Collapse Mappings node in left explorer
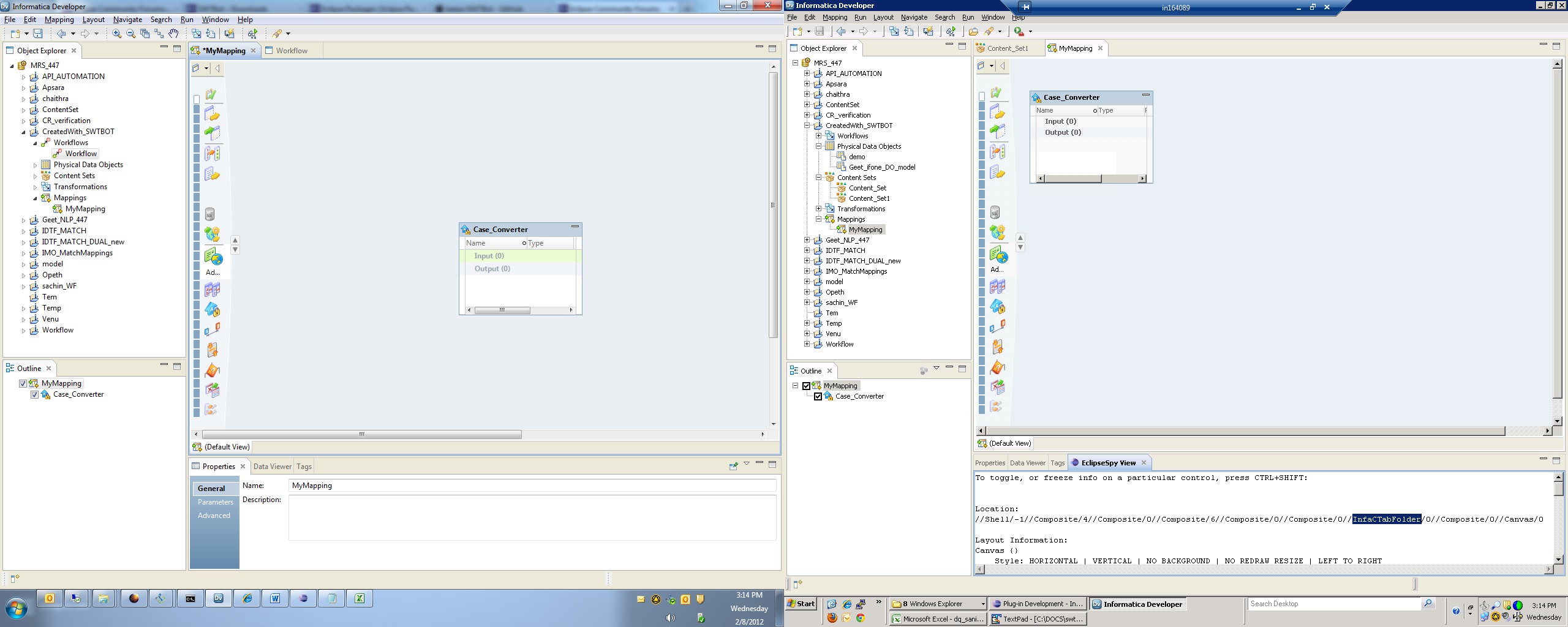This screenshot has width=1568, height=627. [x=36, y=198]
